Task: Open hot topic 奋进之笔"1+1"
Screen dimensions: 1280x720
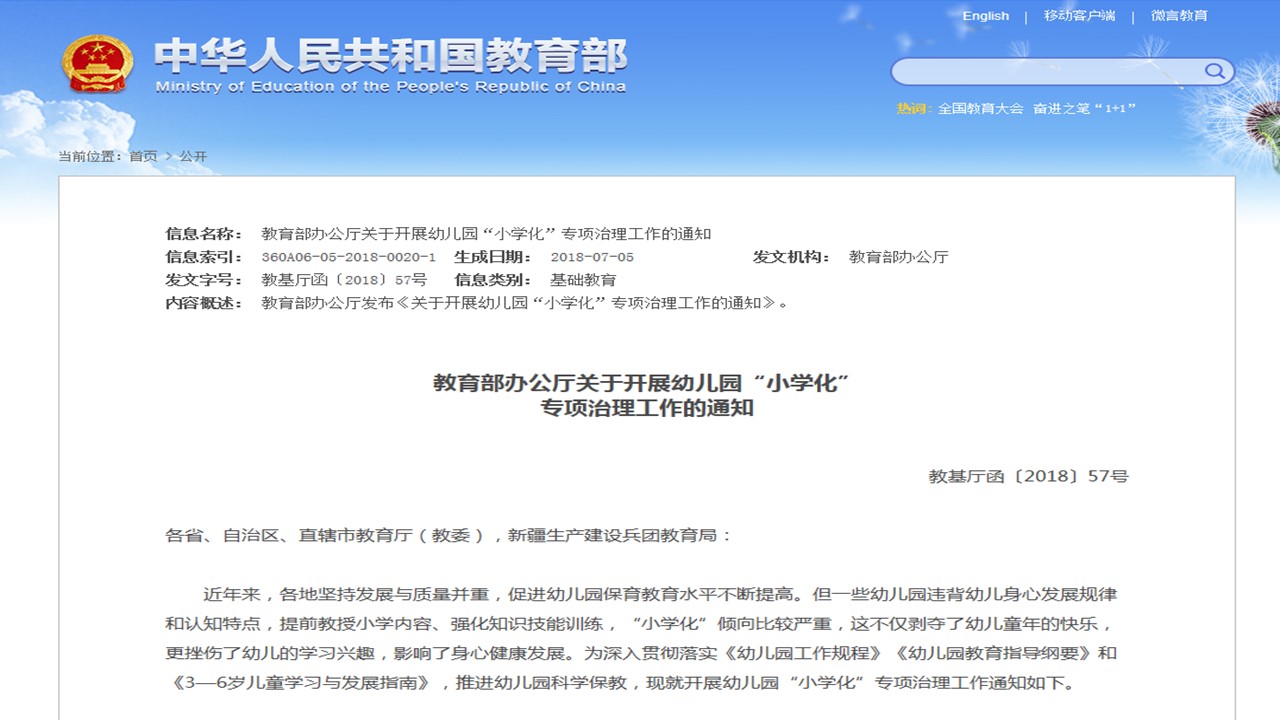Action: pos(1085,108)
